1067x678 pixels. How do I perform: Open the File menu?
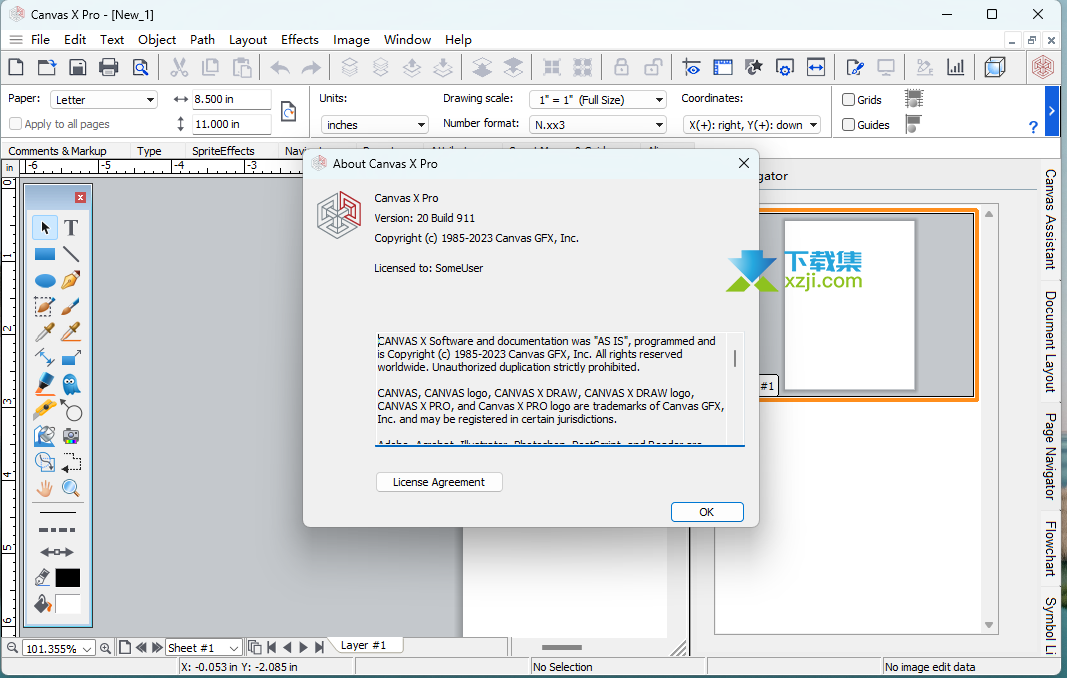[x=40, y=39]
